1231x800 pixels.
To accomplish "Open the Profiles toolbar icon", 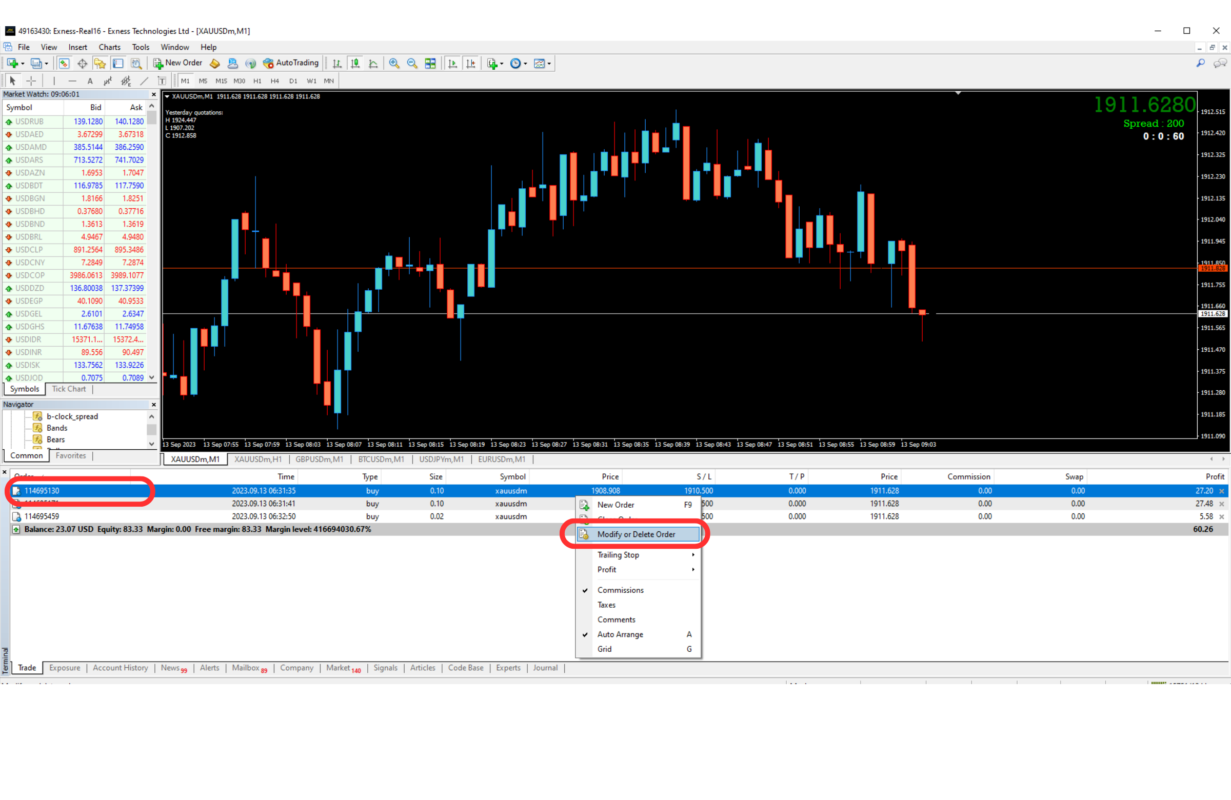I will click(35, 63).
